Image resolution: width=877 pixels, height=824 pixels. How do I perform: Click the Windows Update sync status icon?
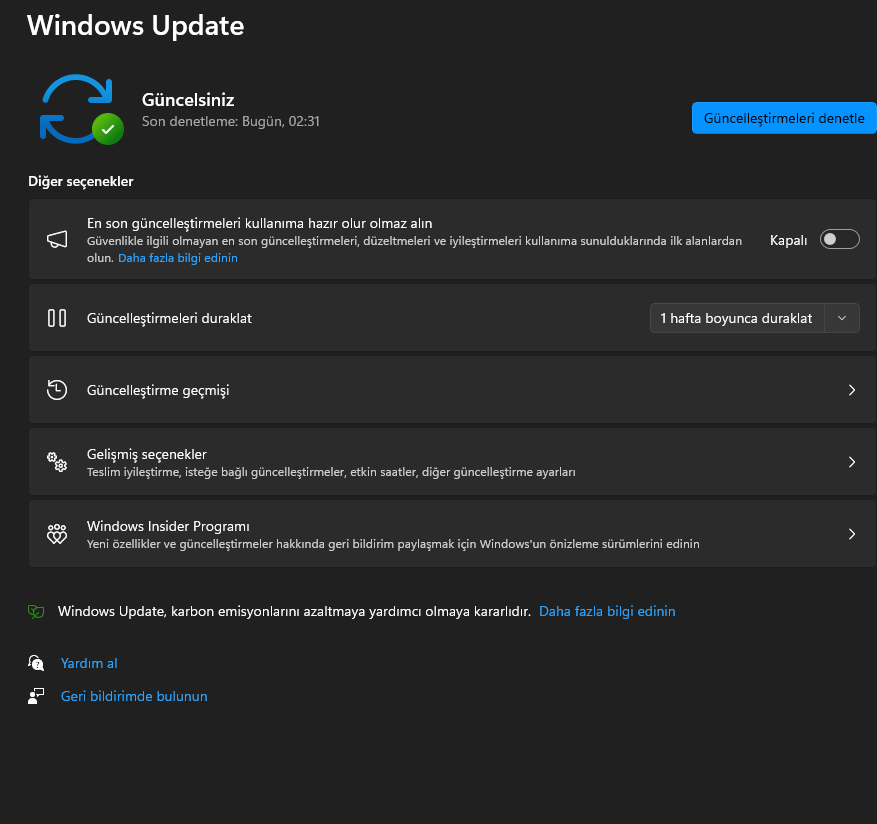point(80,109)
